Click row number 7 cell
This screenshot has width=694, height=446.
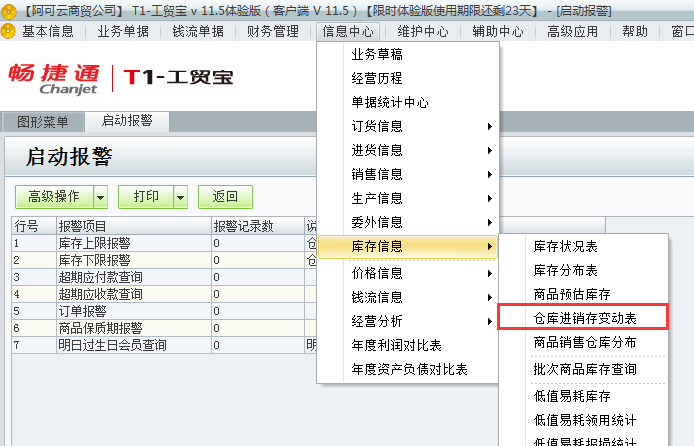coord(34,345)
